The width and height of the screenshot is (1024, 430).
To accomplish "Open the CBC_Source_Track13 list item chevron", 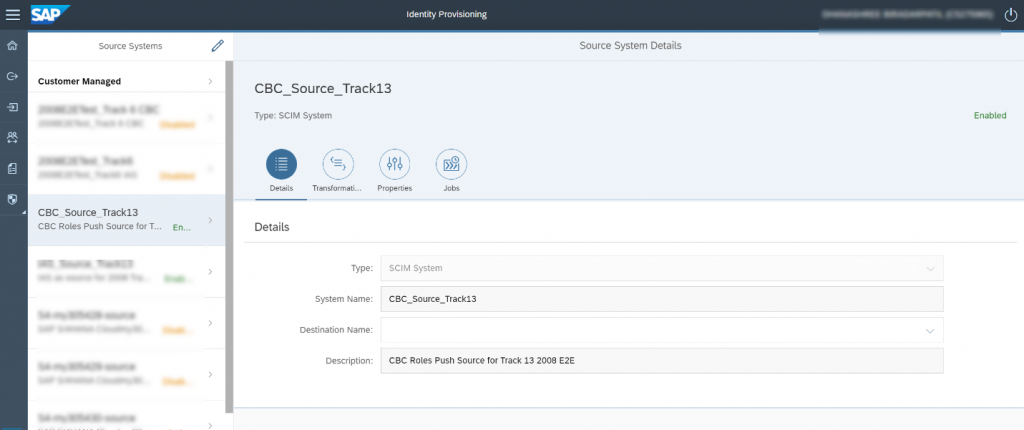I will [x=210, y=220].
